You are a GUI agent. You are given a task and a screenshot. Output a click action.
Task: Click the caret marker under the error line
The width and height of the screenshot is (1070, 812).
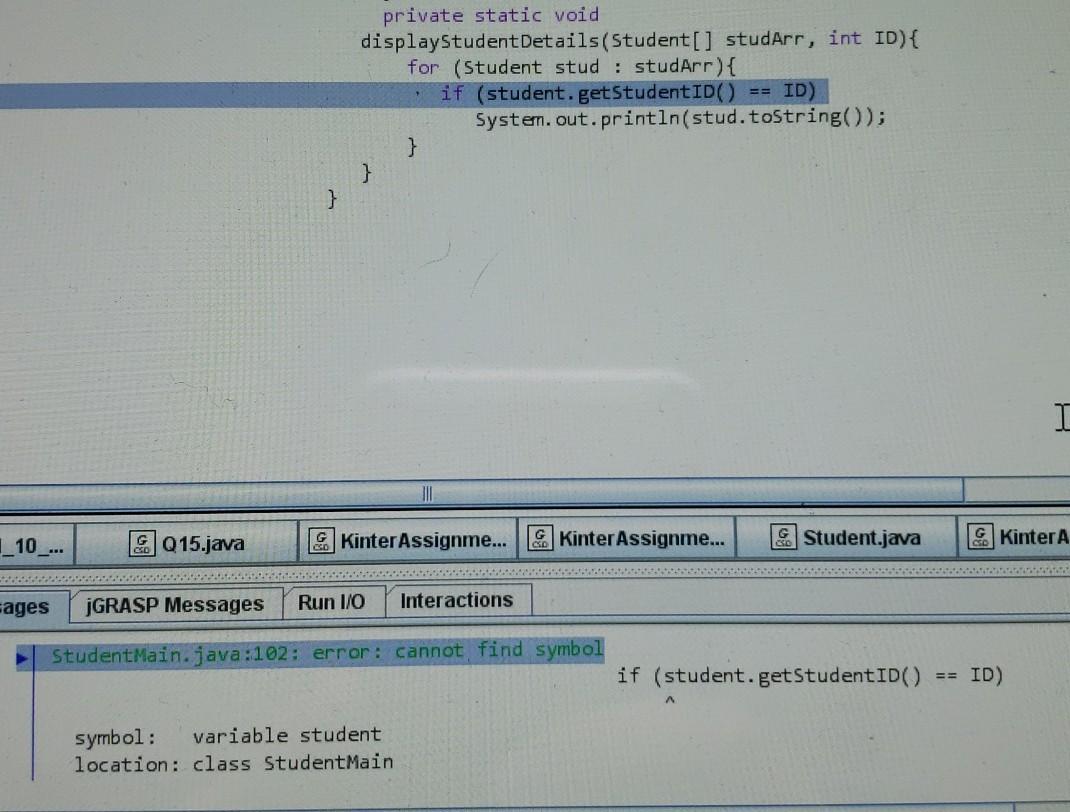coord(670,700)
